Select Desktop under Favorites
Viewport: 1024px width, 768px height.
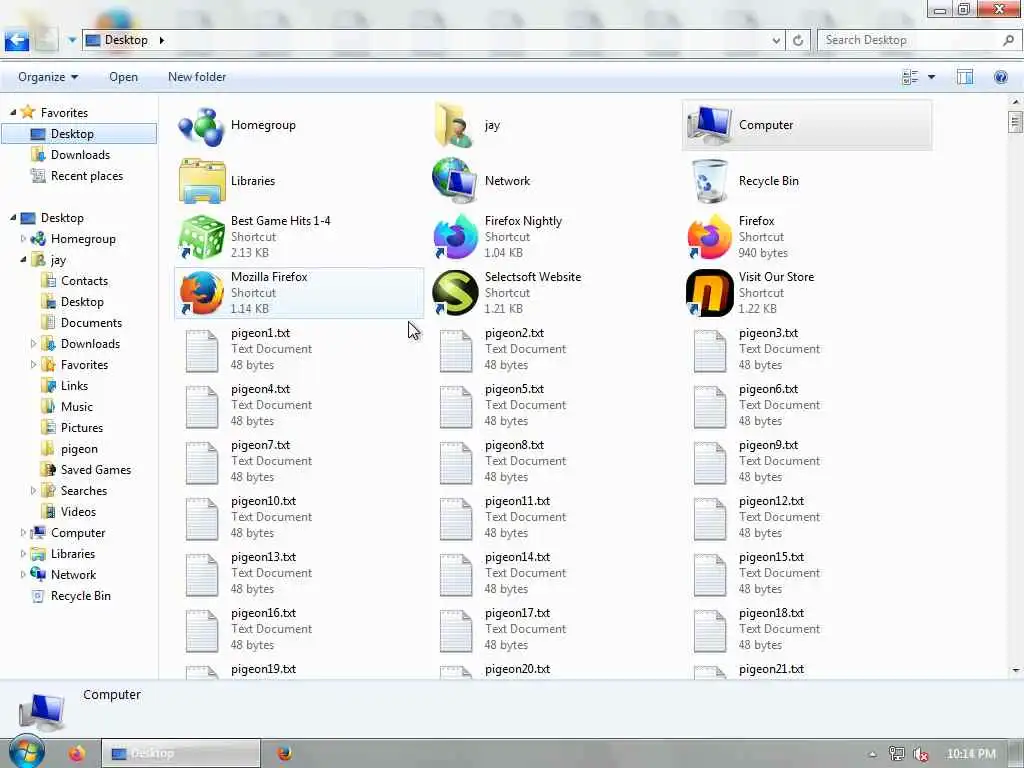80,134
